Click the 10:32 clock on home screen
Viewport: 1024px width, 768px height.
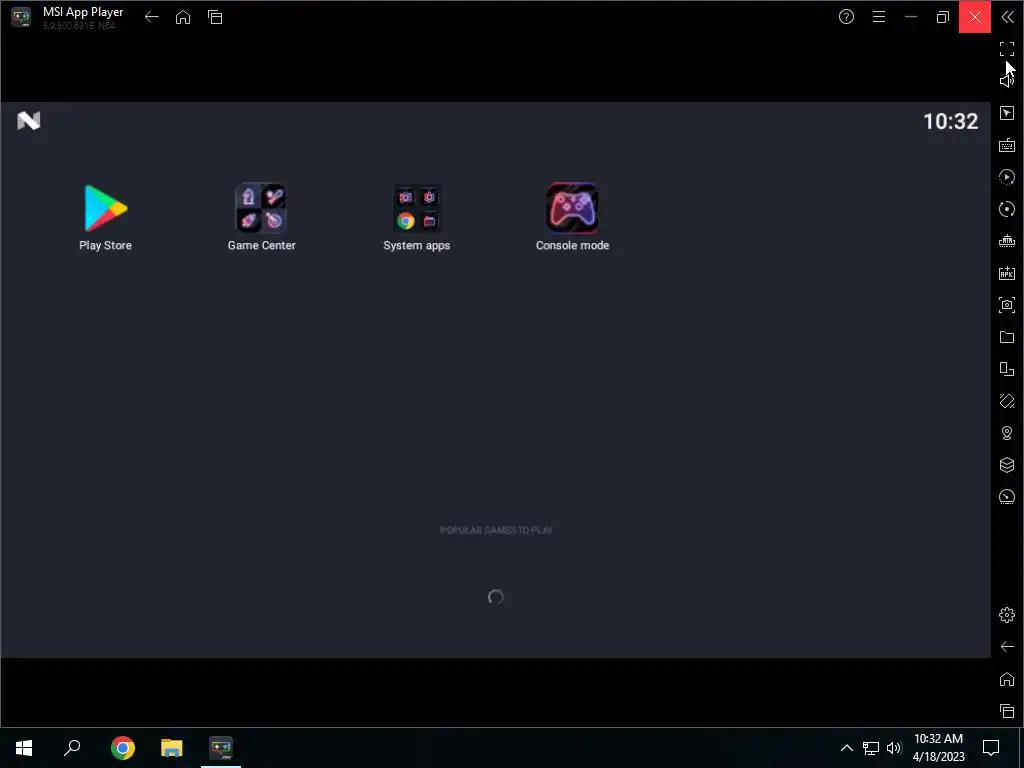click(950, 121)
